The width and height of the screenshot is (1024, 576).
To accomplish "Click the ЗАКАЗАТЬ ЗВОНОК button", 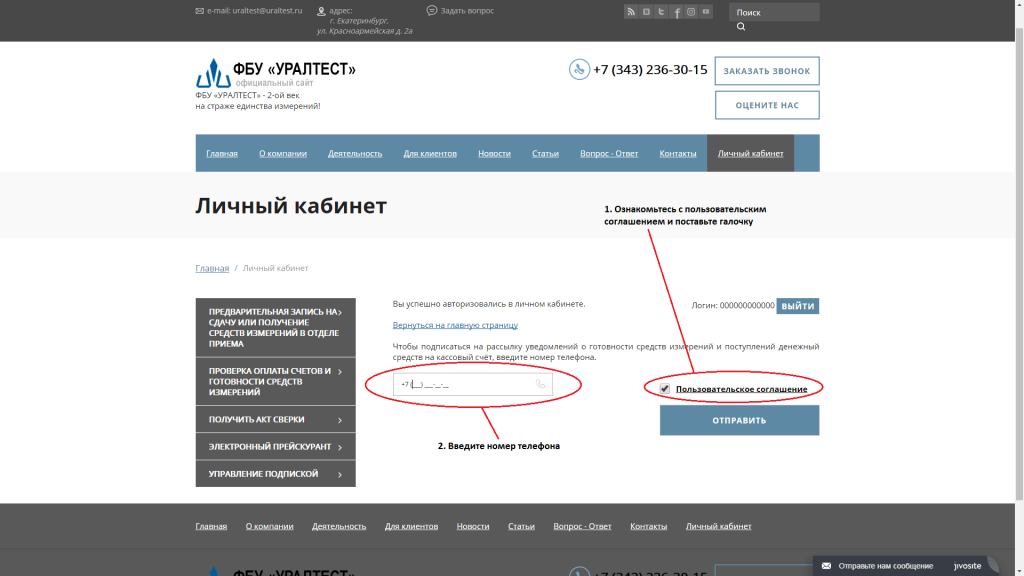I will point(767,71).
